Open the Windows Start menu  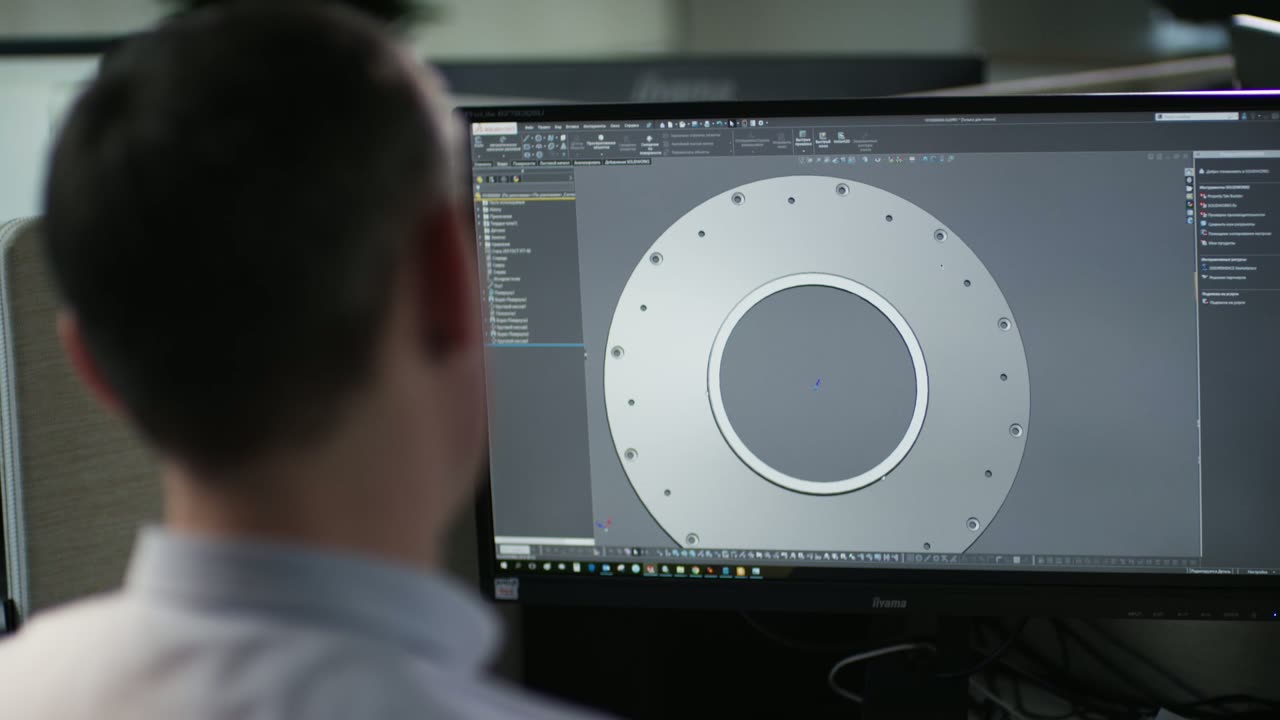click(x=506, y=565)
